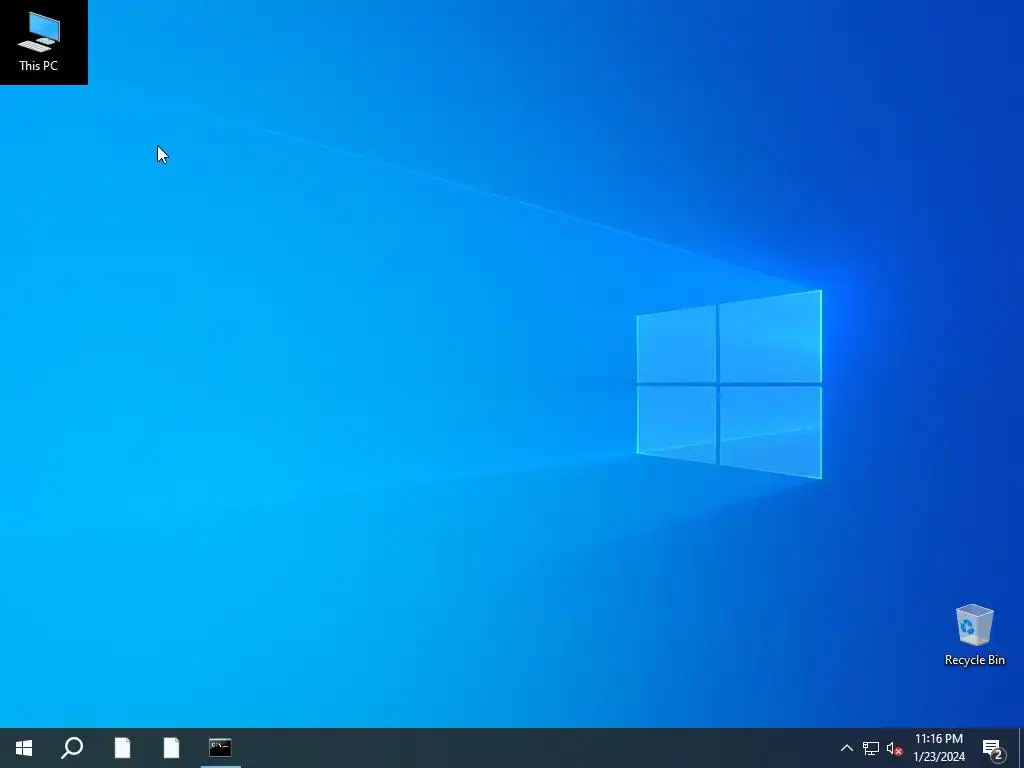The height and width of the screenshot is (768, 1024).
Task: Open the network status tray icon
Action: (871, 748)
